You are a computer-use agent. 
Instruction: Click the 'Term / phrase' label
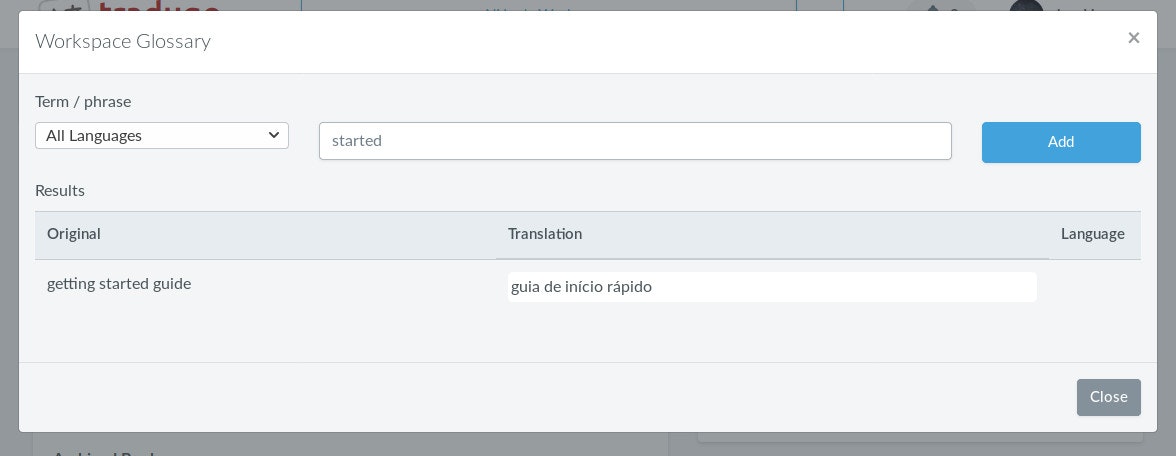pyautogui.click(x=83, y=101)
